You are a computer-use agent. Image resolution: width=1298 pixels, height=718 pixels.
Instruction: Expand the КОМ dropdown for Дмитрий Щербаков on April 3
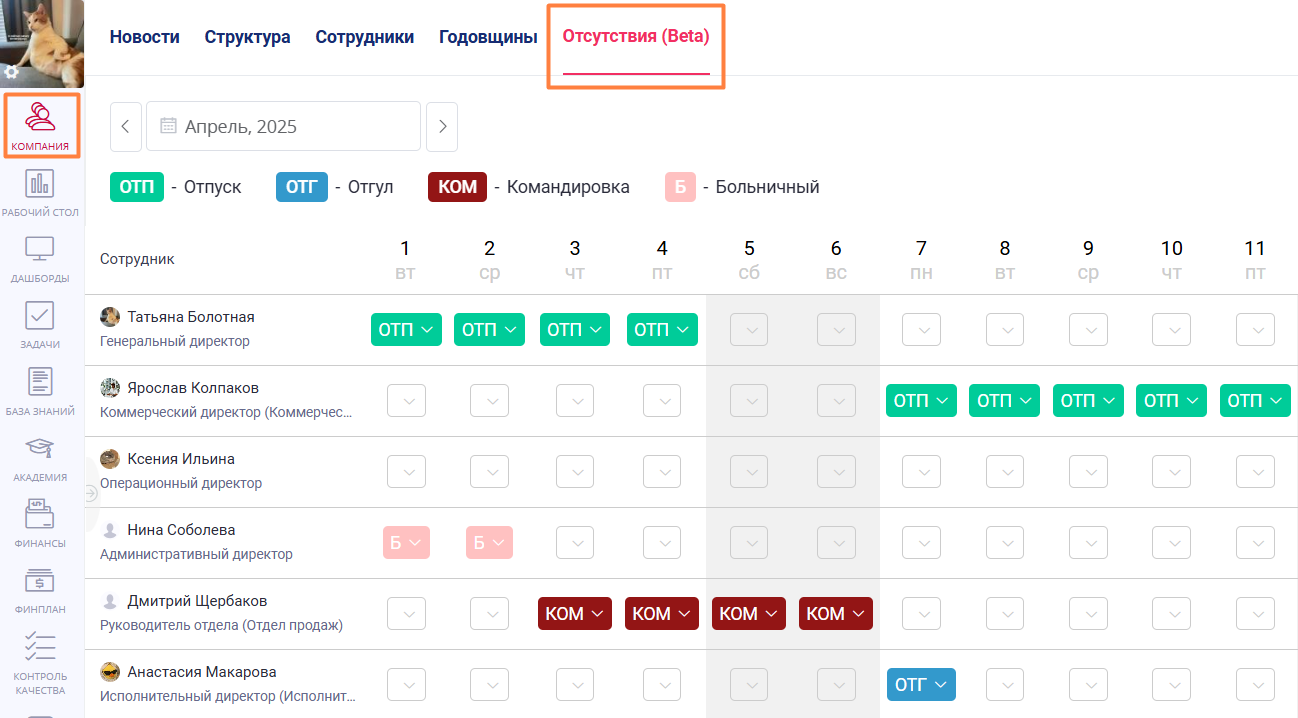click(x=574, y=613)
